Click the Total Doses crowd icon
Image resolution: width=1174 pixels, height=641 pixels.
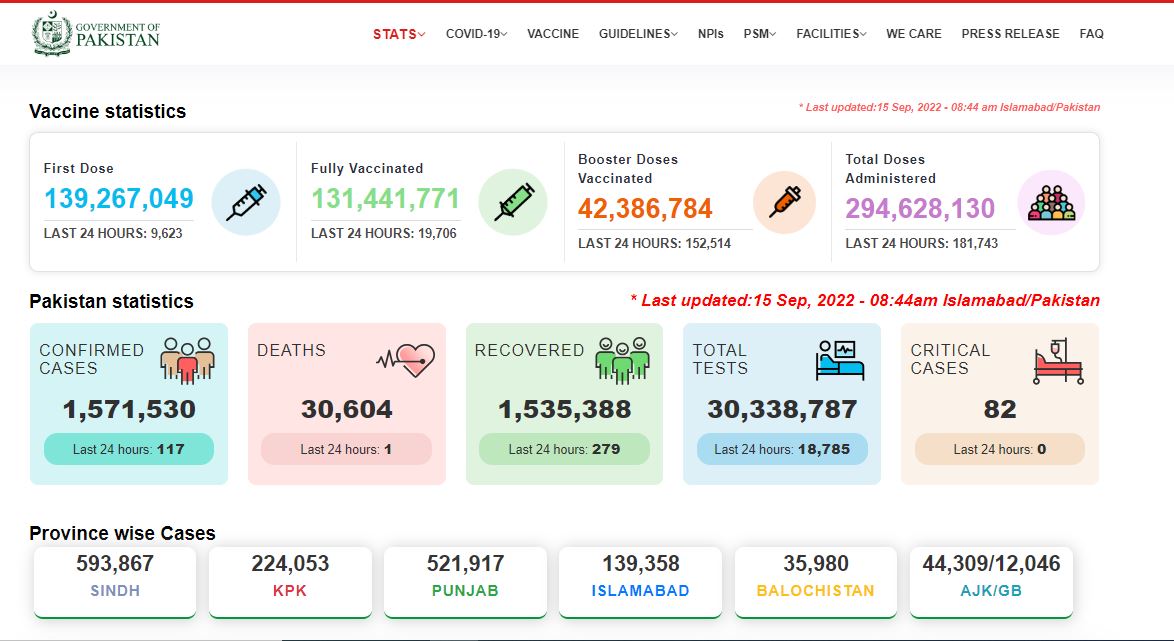[1051, 202]
